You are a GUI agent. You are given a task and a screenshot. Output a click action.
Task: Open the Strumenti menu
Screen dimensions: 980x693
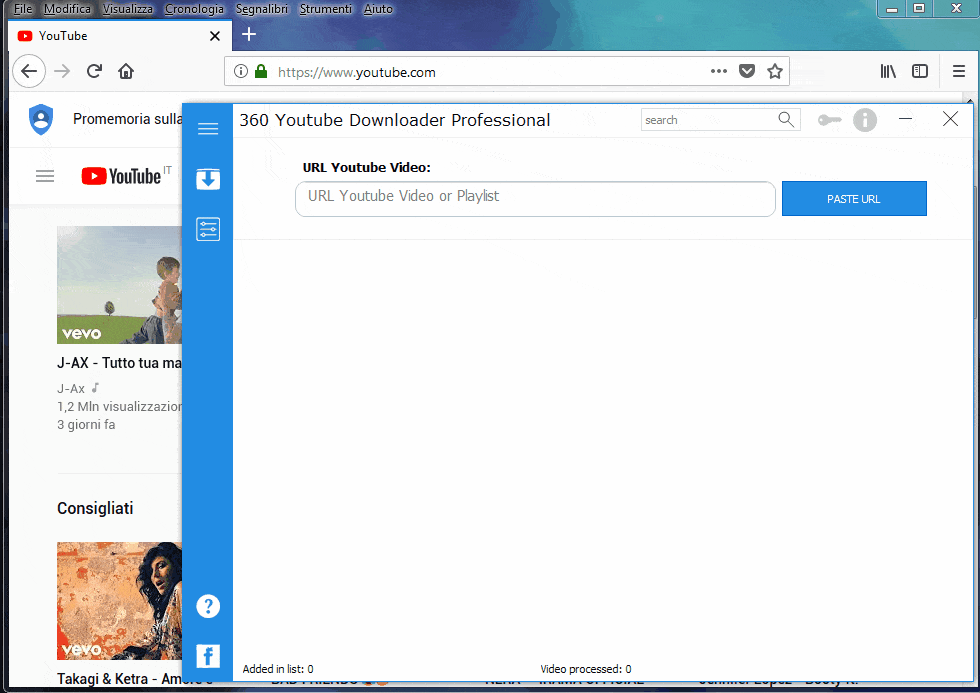[326, 9]
